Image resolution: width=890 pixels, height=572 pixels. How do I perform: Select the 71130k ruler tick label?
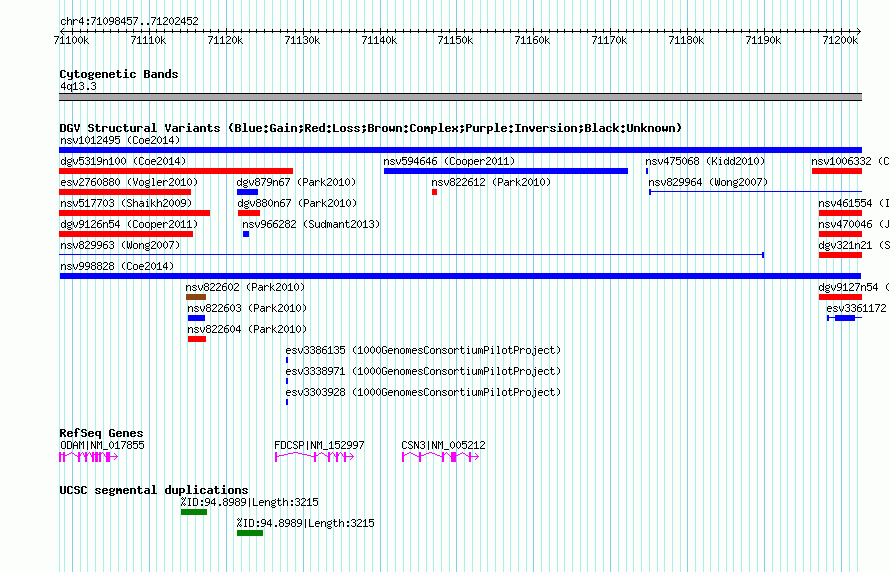pos(302,40)
